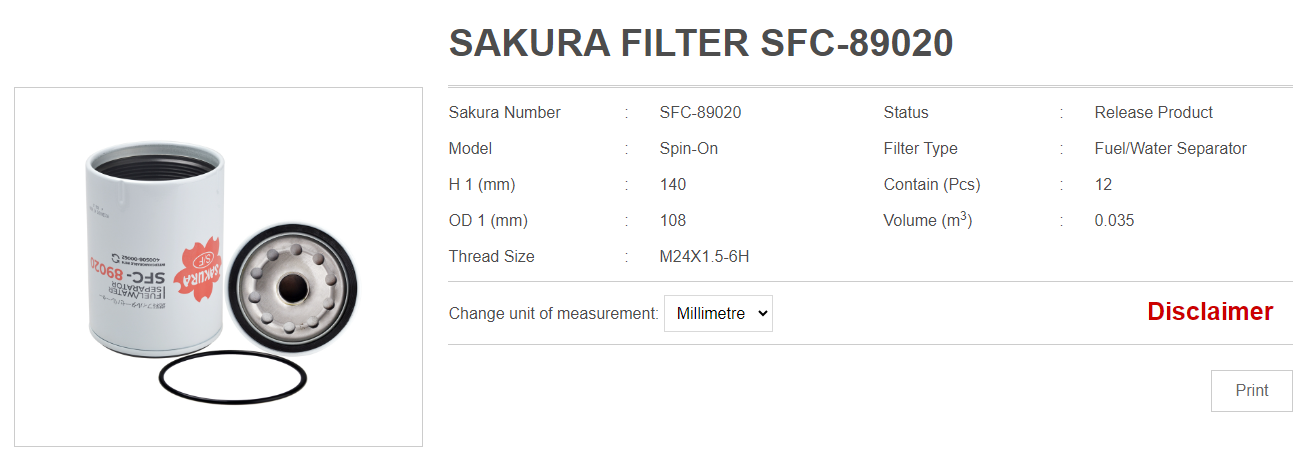The width and height of the screenshot is (1297, 455).
Task: Click the SFC-89020 filter product image
Action: (218, 267)
